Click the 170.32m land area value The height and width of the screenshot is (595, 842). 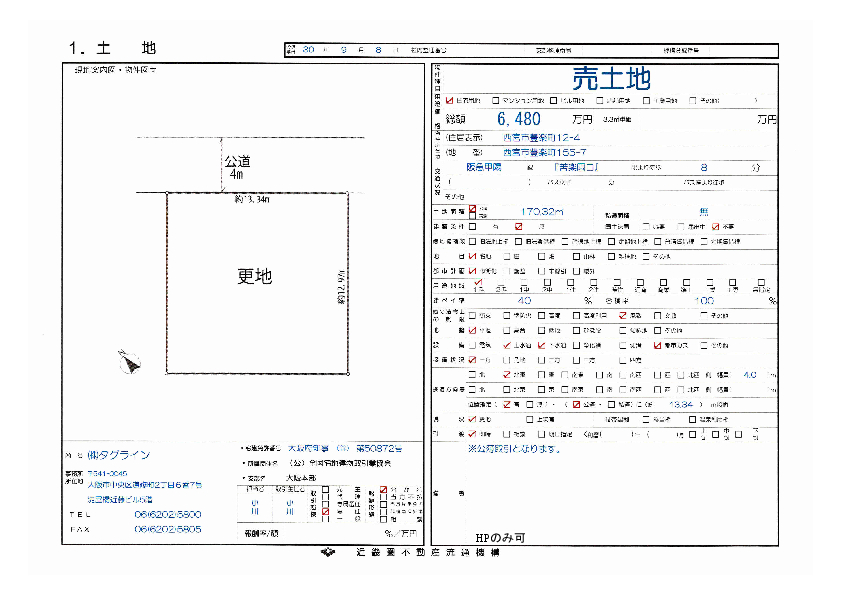(543, 212)
